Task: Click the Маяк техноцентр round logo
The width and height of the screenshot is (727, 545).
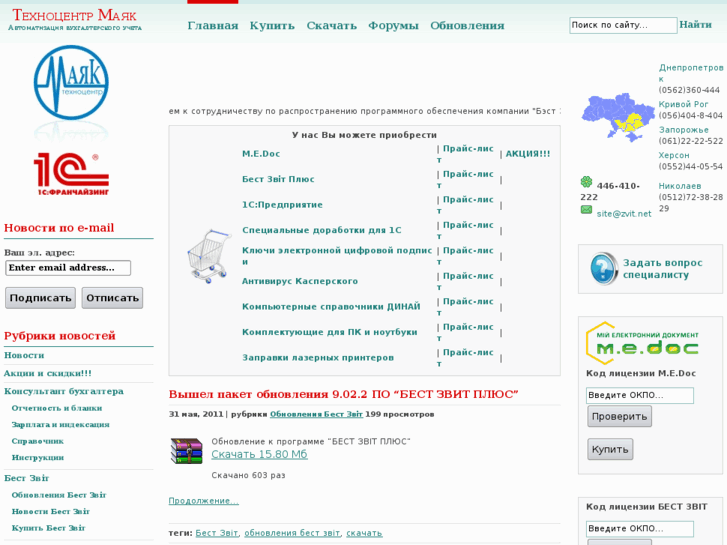Action: pos(71,83)
